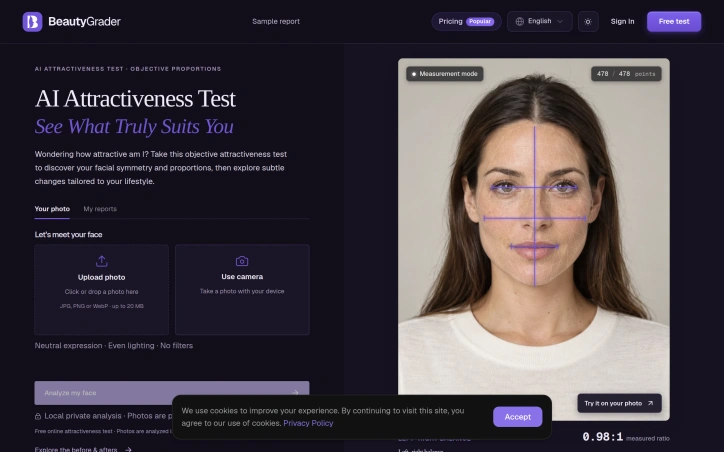Image resolution: width=724 pixels, height=452 pixels.
Task: Click the 0.98:1 measured ratio value
Action: pyautogui.click(x=603, y=437)
